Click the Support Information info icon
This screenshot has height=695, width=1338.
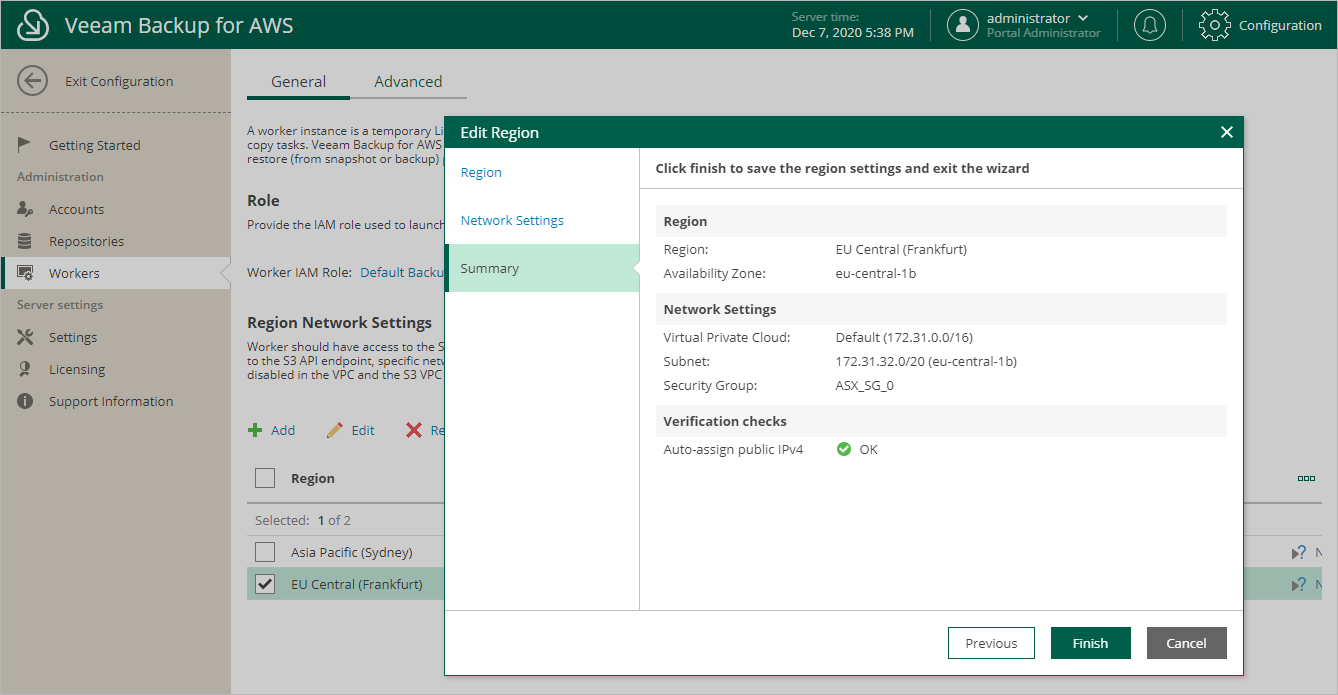point(26,401)
